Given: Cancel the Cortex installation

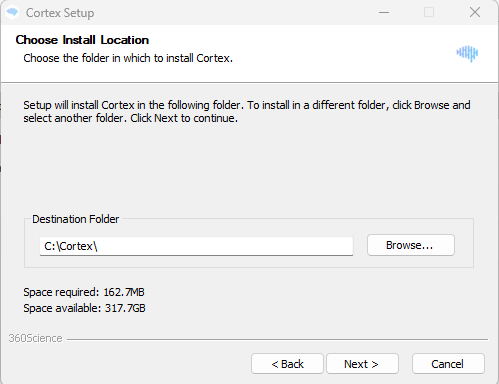Looking at the screenshot, I should (448, 364).
